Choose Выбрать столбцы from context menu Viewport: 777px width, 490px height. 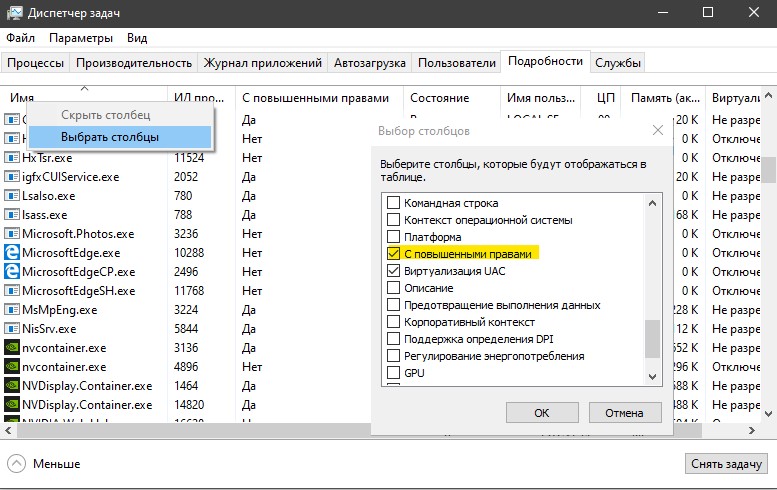(120, 137)
